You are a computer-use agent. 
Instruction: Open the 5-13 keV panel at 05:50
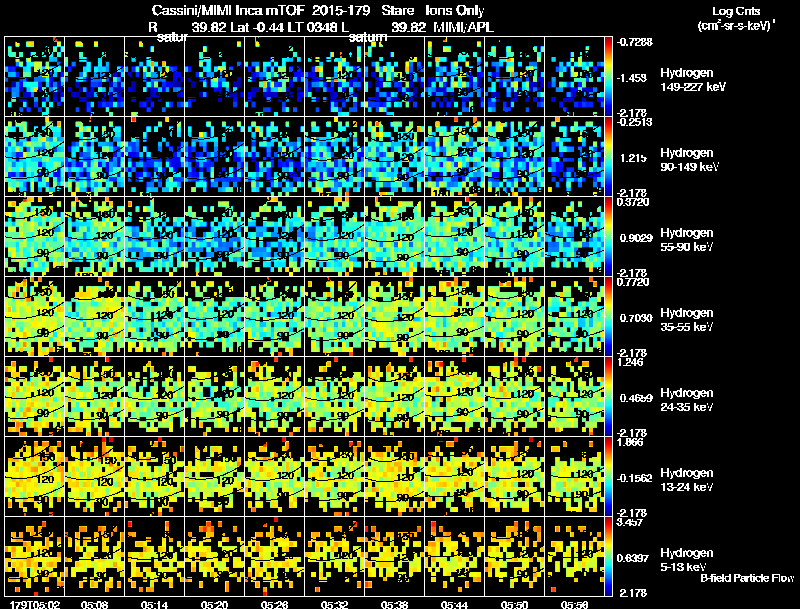[514, 556]
